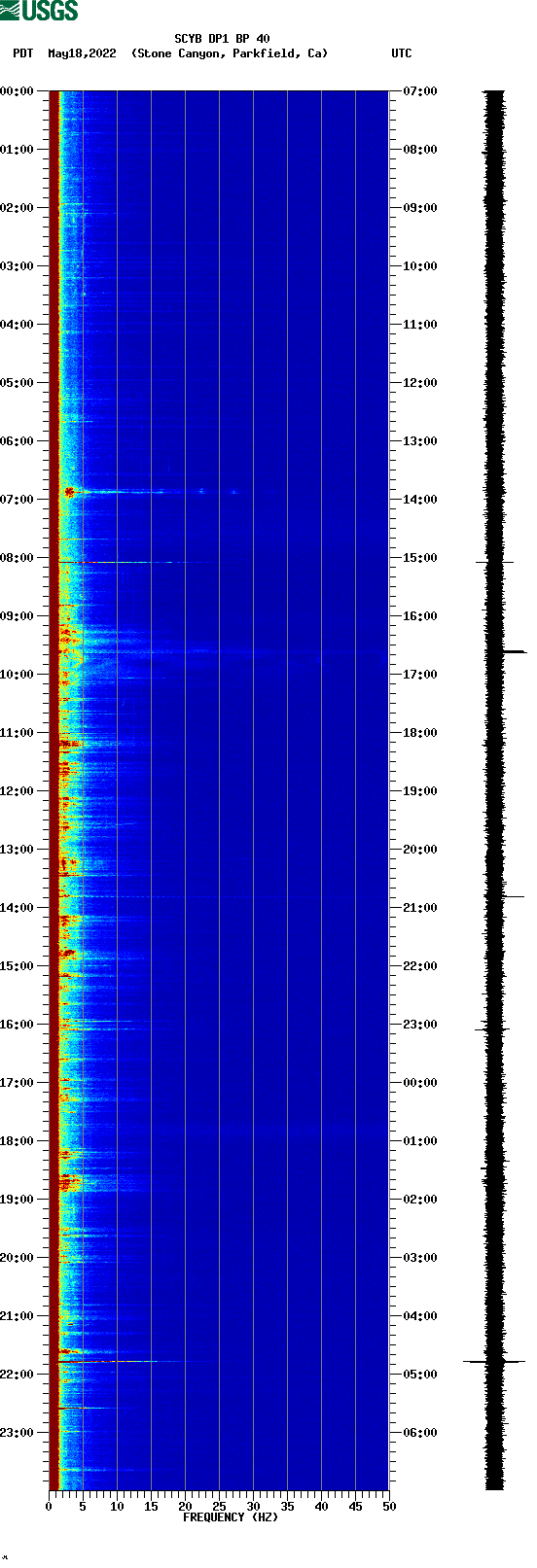Click the 20:00 UTC axis label
Image resolution: width=537 pixels, height=1568 pixels.
(x=420, y=850)
